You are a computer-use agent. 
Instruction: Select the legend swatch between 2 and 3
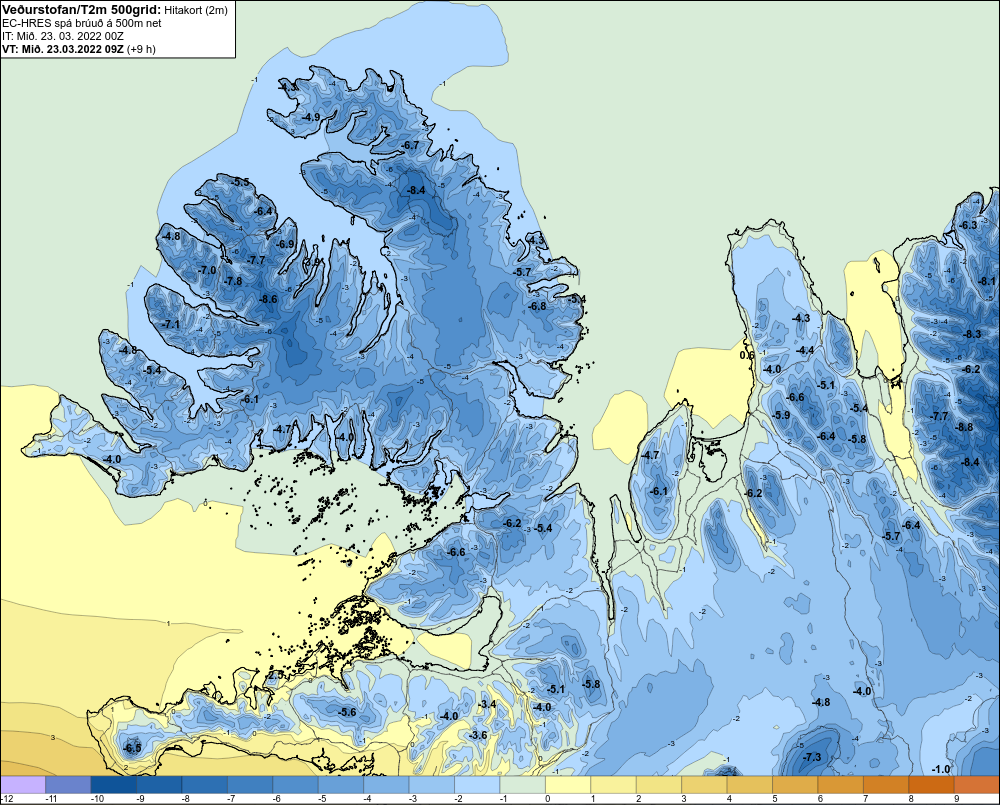click(x=659, y=784)
